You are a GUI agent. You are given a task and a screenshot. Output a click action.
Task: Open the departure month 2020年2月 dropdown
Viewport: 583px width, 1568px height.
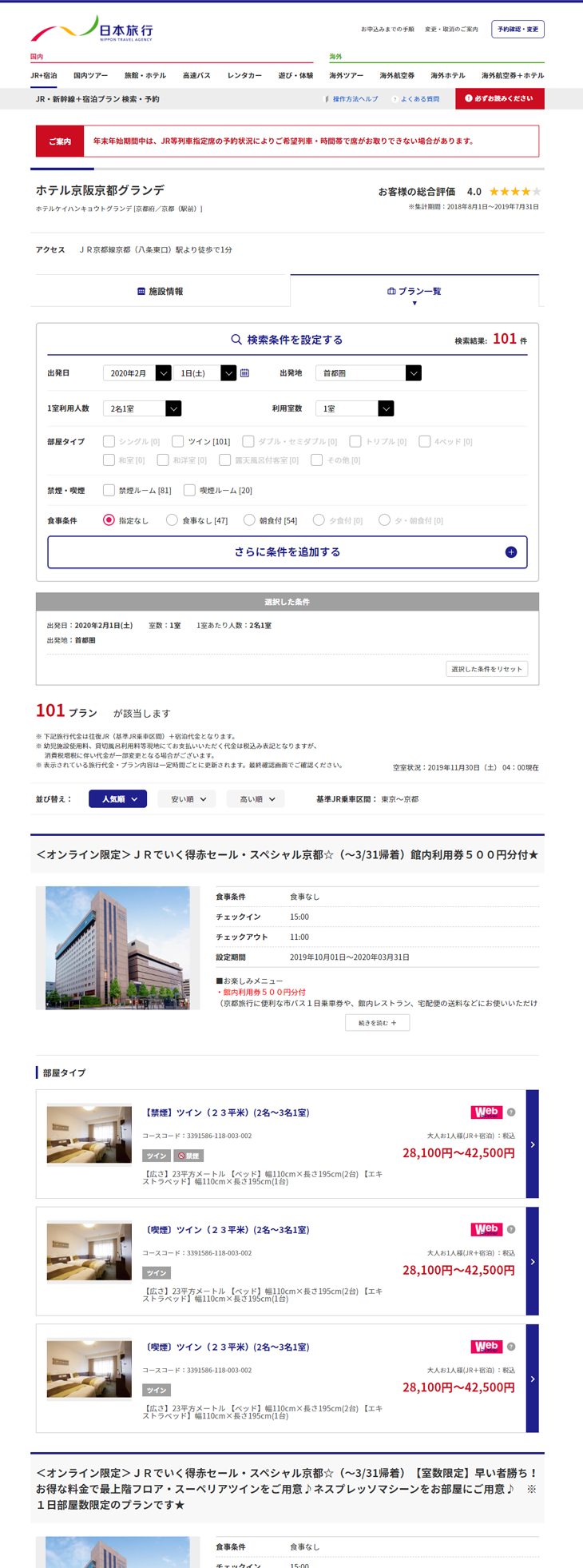tap(137, 373)
